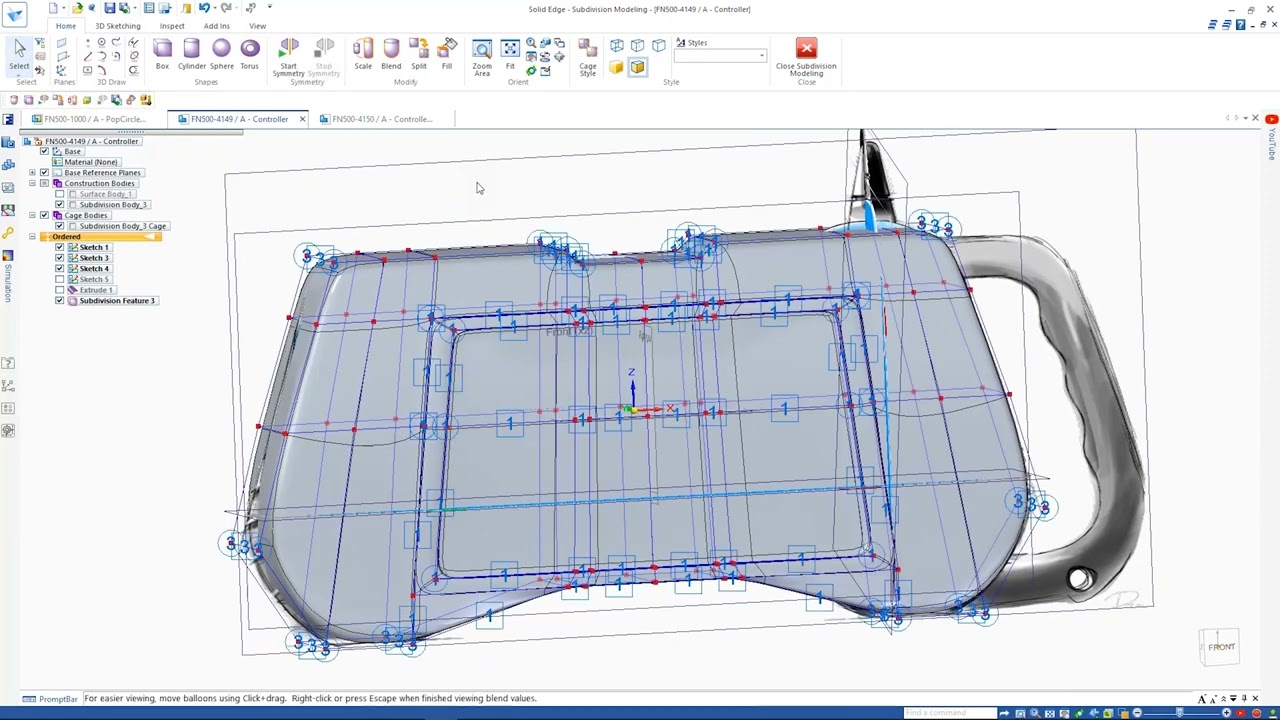Click the YouTube icon at window's right edge
Image resolution: width=1280 pixels, height=720 pixels.
pos(1271,119)
